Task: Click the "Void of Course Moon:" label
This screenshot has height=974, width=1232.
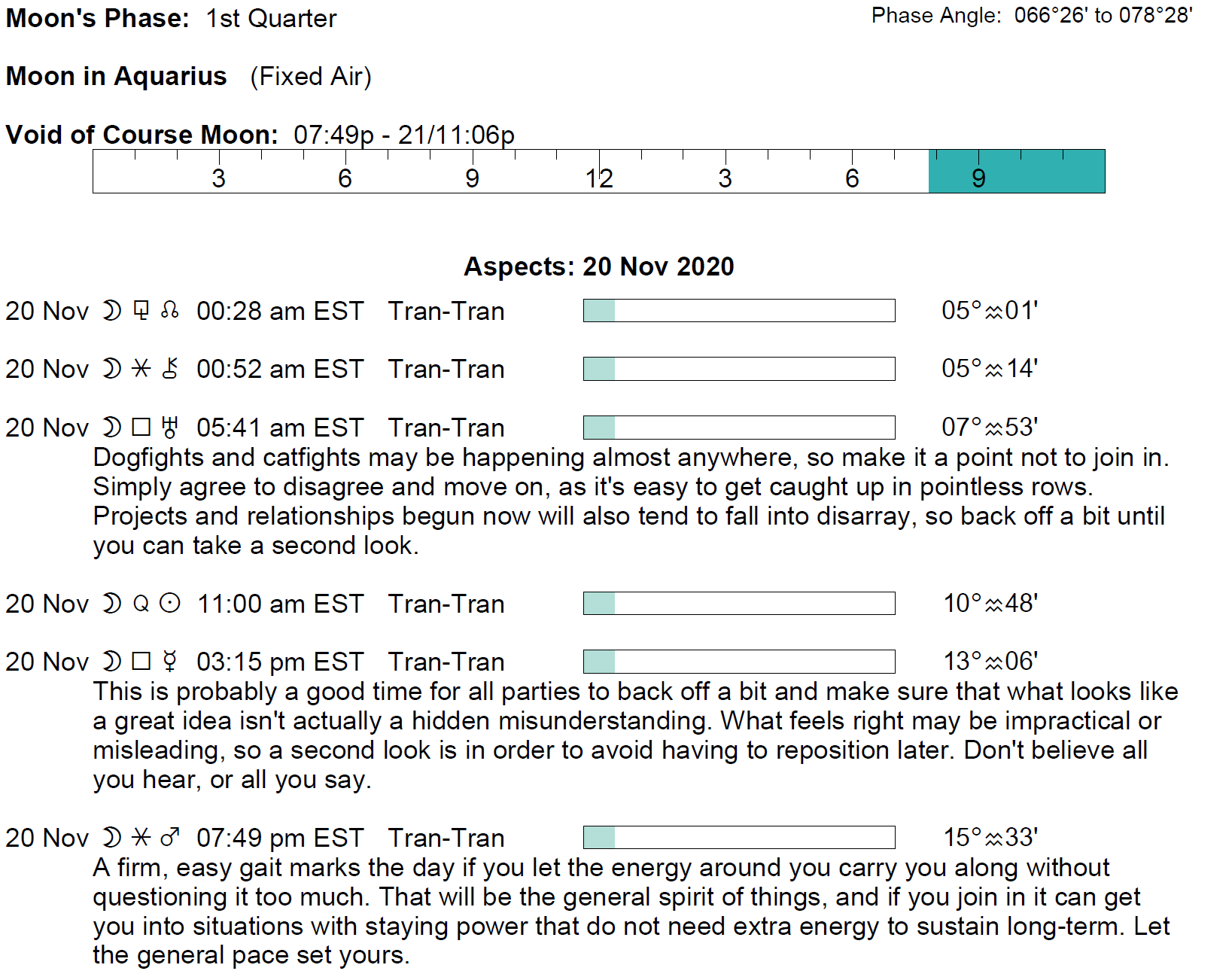Action: (x=141, y=135)
